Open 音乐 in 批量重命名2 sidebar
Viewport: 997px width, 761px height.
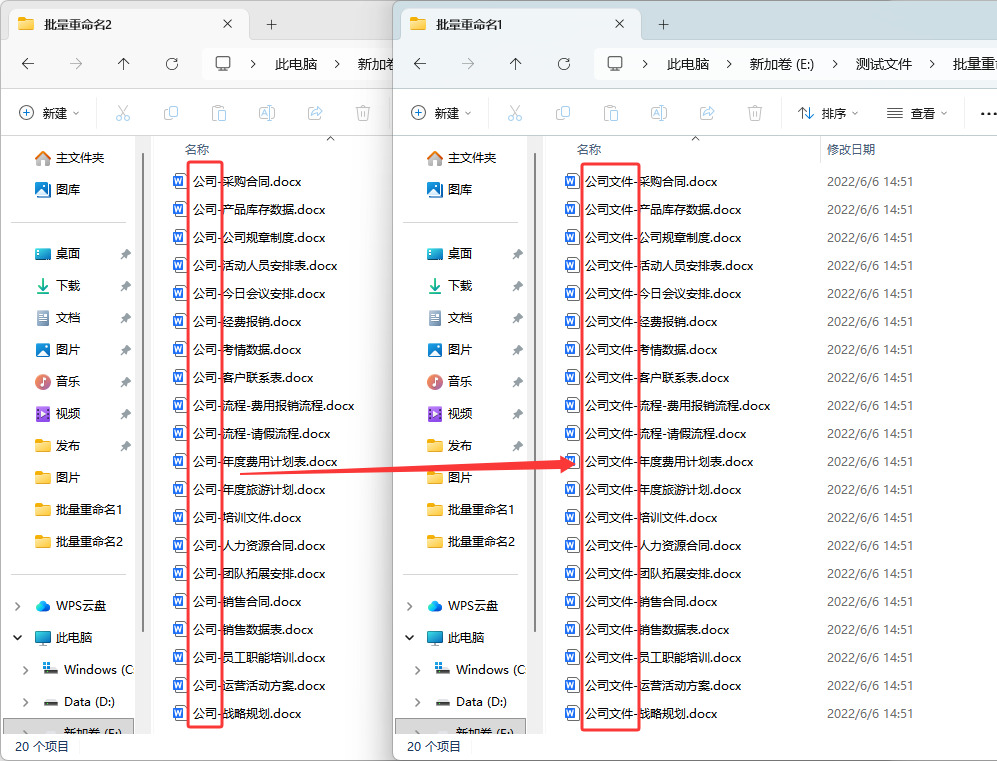pyautogui.click(x=57, y=381)
